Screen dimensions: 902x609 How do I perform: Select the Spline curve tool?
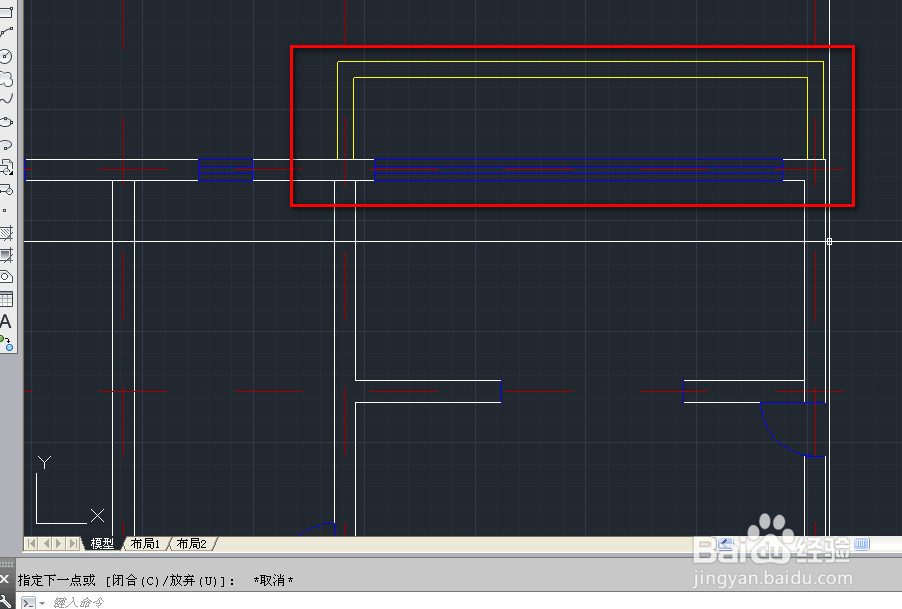[x=6, y=99]
